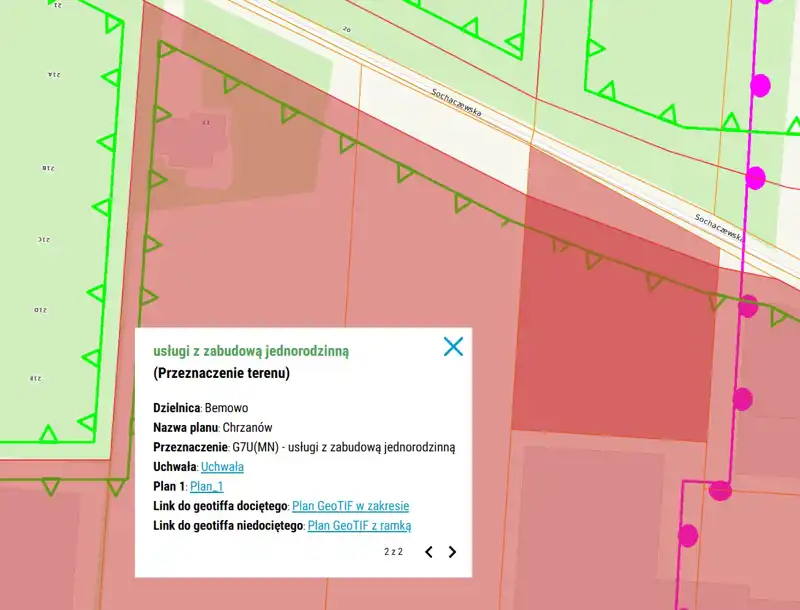Go to the next popup result

point(452,552)
